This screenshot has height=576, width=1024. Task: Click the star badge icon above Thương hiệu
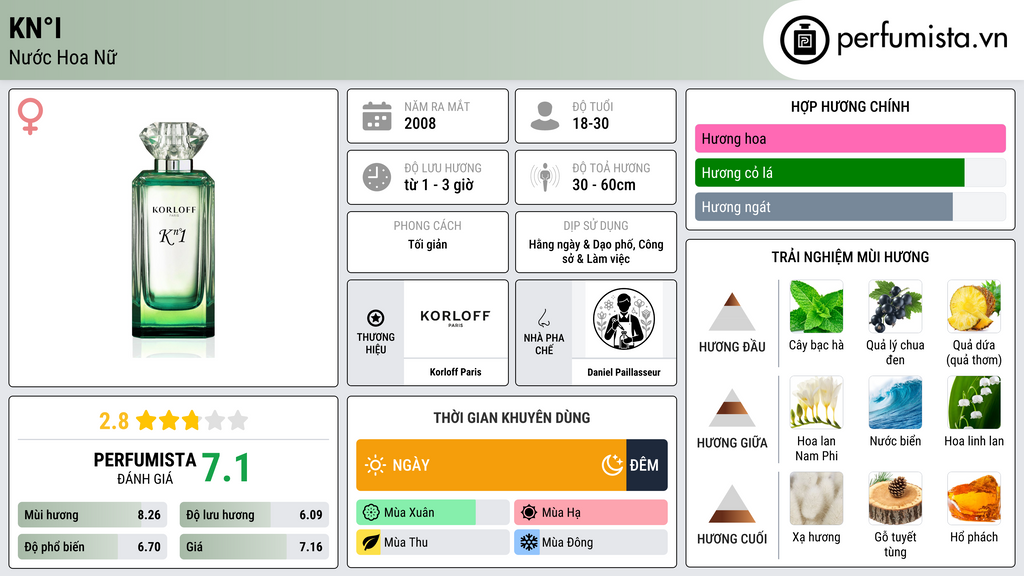click(x=376, y=318)
